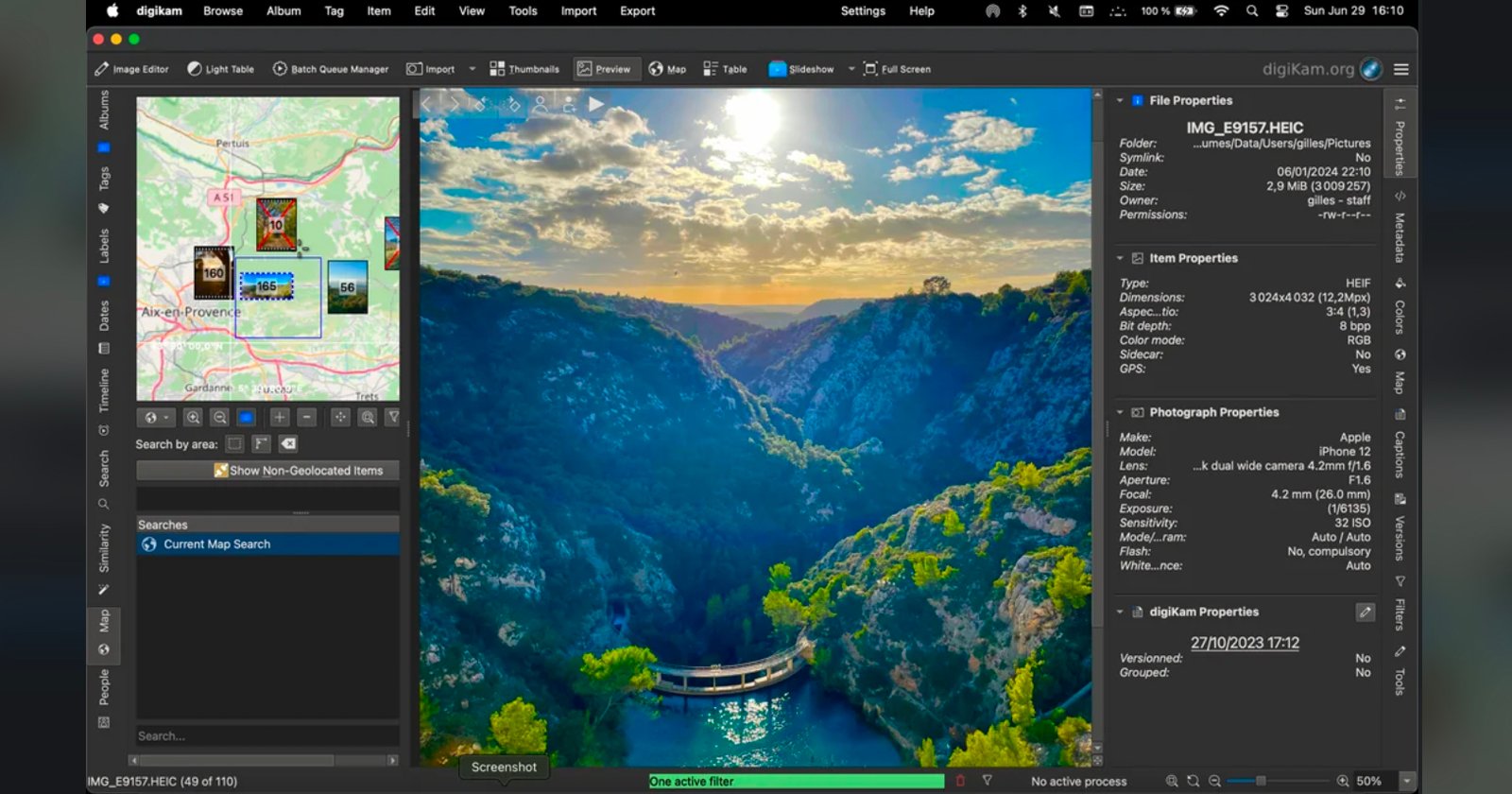Collapse the File Properties section
The height and width of the screenshot is (794, 1512).
[x=1120, y=100]
